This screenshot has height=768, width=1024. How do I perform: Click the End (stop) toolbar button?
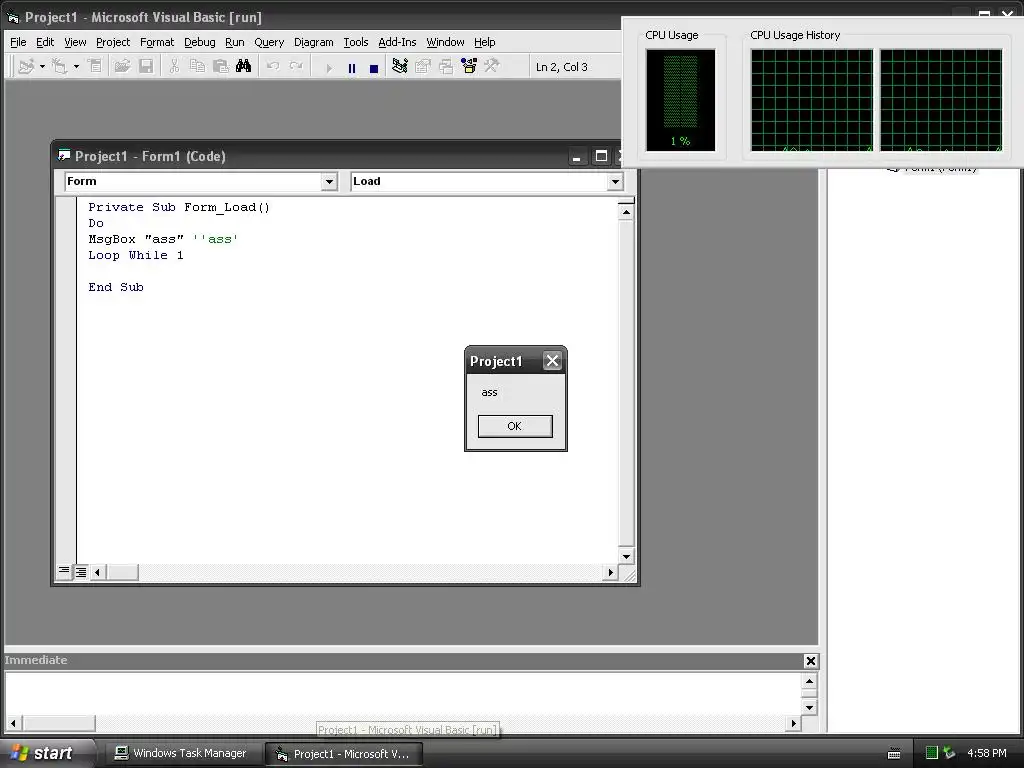374,68
